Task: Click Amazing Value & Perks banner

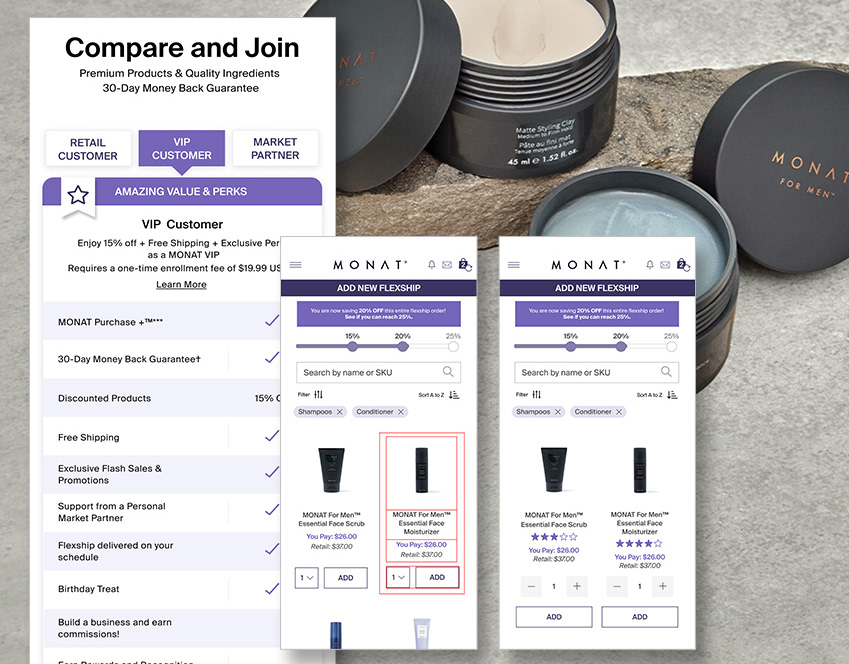Action: tap(182, 191)
